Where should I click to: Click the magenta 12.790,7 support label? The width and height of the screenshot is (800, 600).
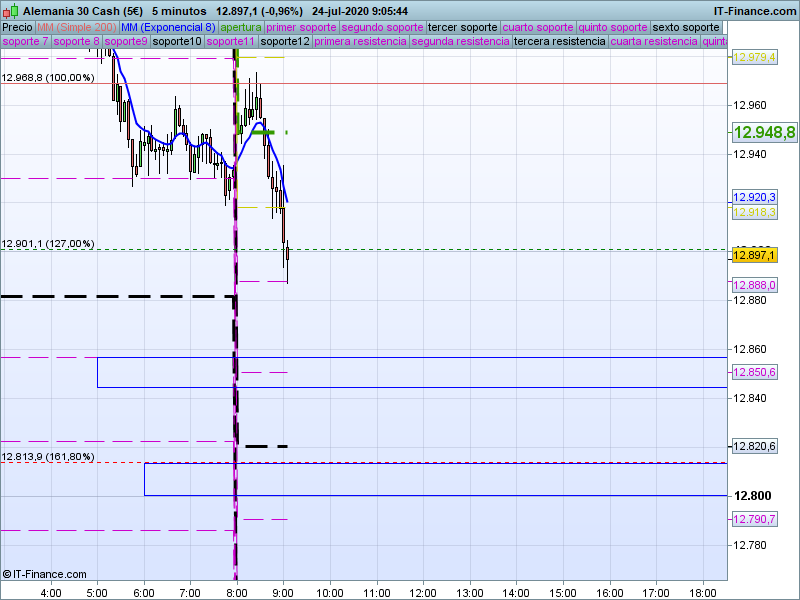pos(754,519)
